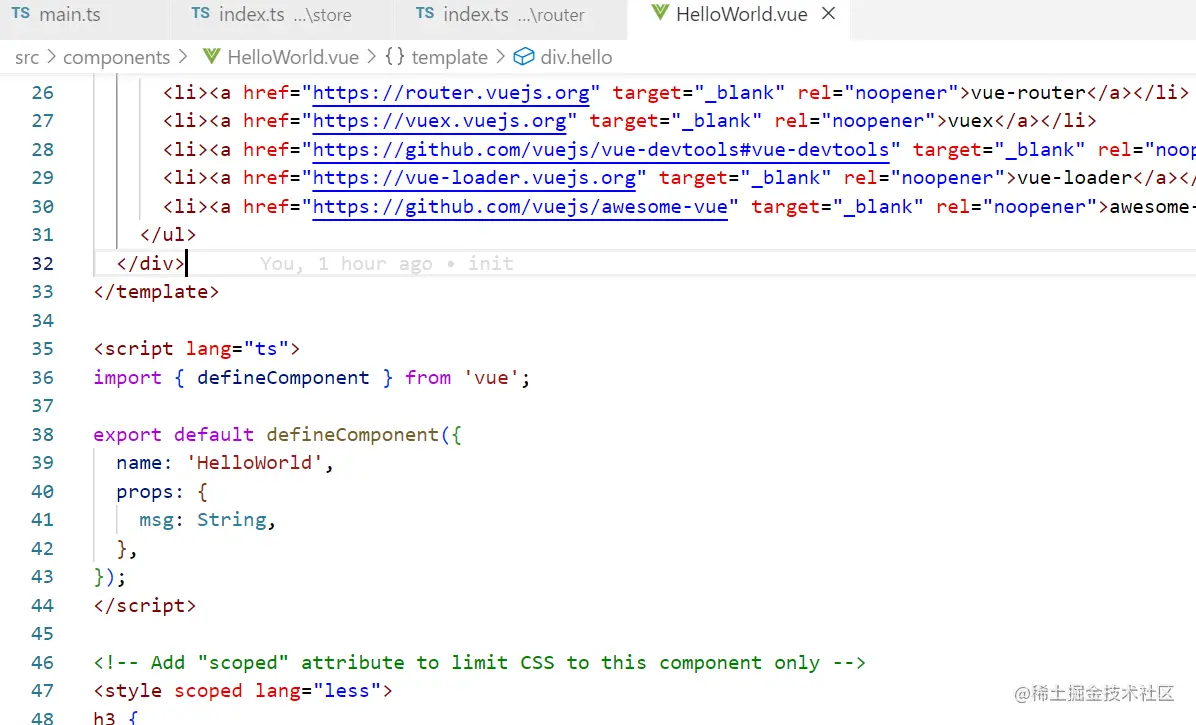The image size is (1196, 725).
Task: Click the <script lang="ts"> tag
Action: pyautogui.click(x=197, y=349)
